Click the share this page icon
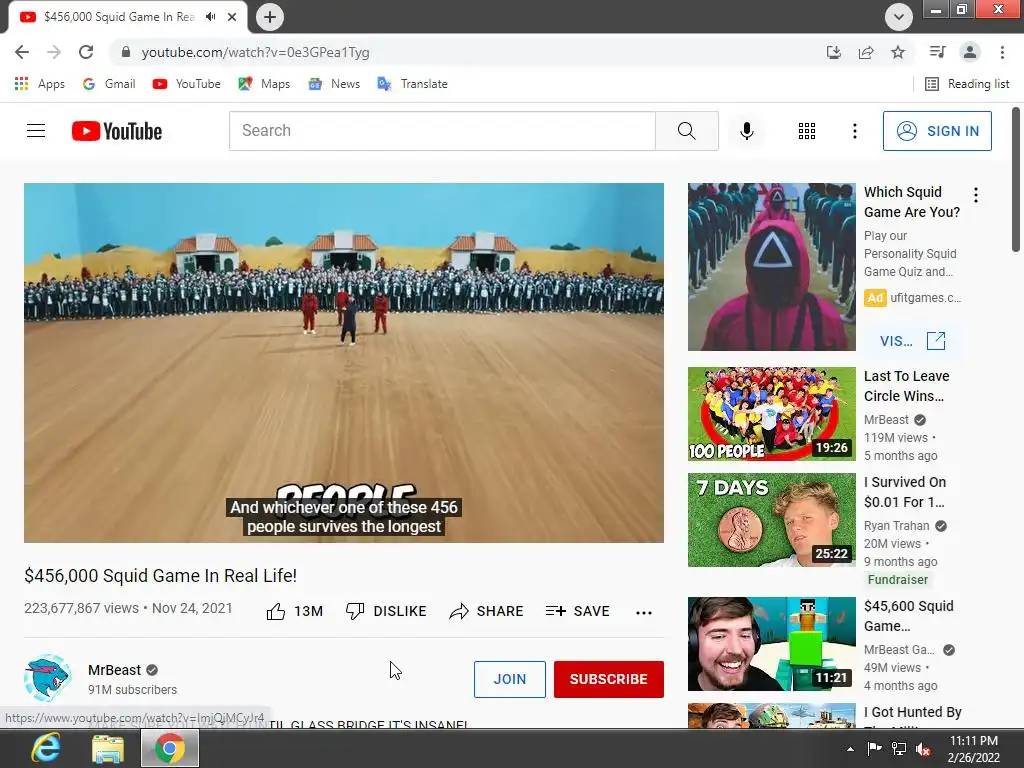The image size is (1024, 768). (866, 52)
